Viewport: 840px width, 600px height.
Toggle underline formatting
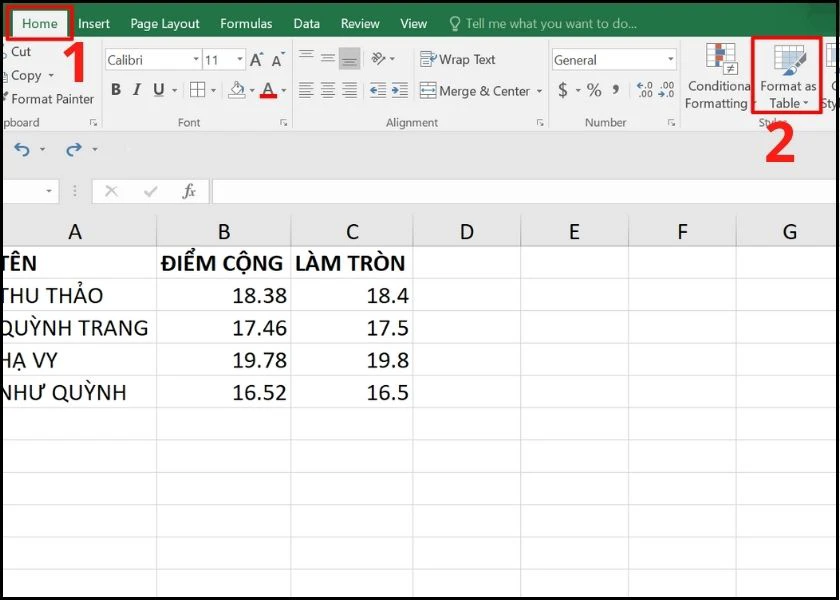[158, 90]
